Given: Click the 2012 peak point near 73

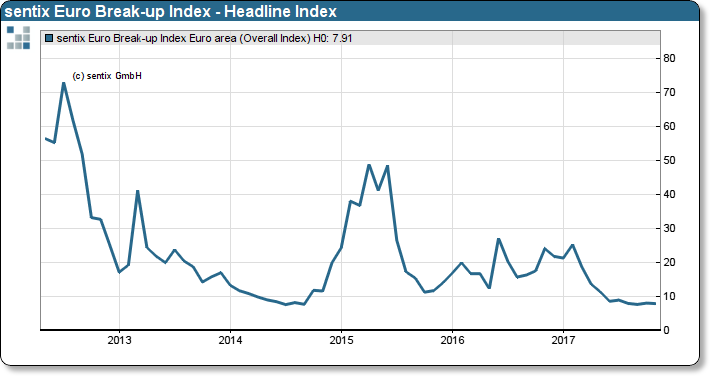Looking at the screenshot, I should [x=63, y=83].
